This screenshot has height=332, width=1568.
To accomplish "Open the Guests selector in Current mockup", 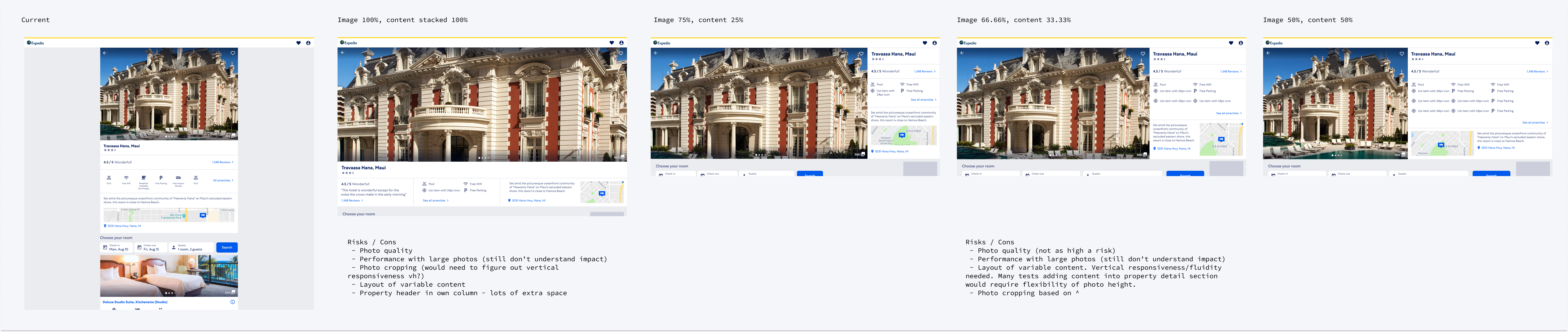I will [x=191, y=247].
